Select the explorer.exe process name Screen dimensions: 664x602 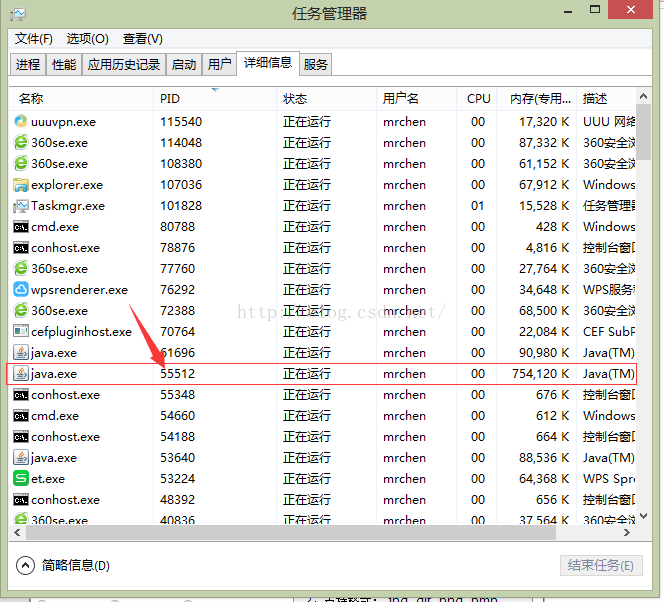point(67,185)
